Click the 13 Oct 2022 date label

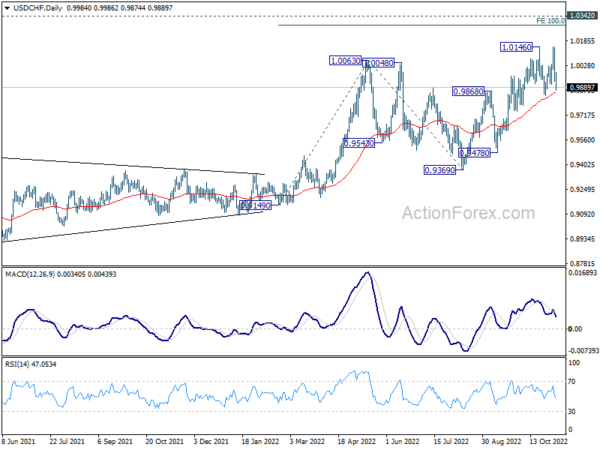pyautogui.click(x=548, y=441)
